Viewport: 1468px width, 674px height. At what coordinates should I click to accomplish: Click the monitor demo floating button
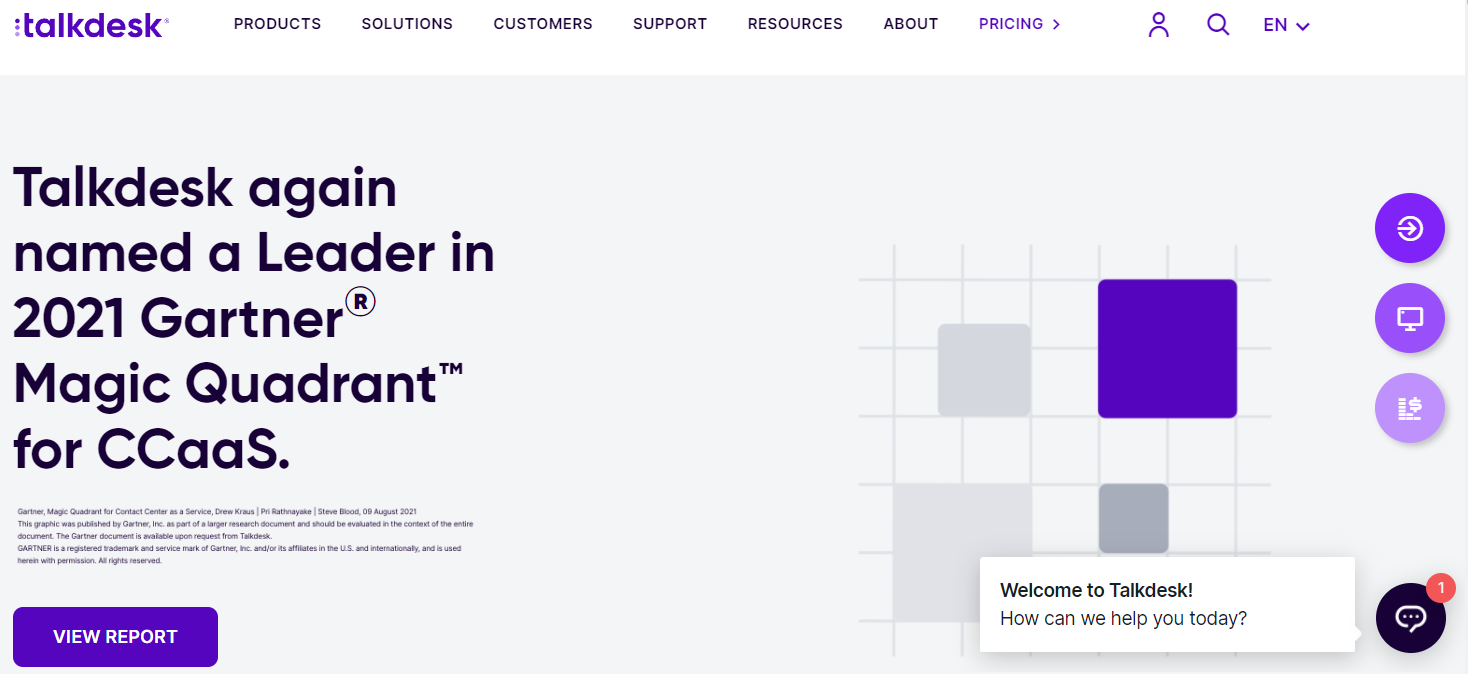(x=1410, y=318)
